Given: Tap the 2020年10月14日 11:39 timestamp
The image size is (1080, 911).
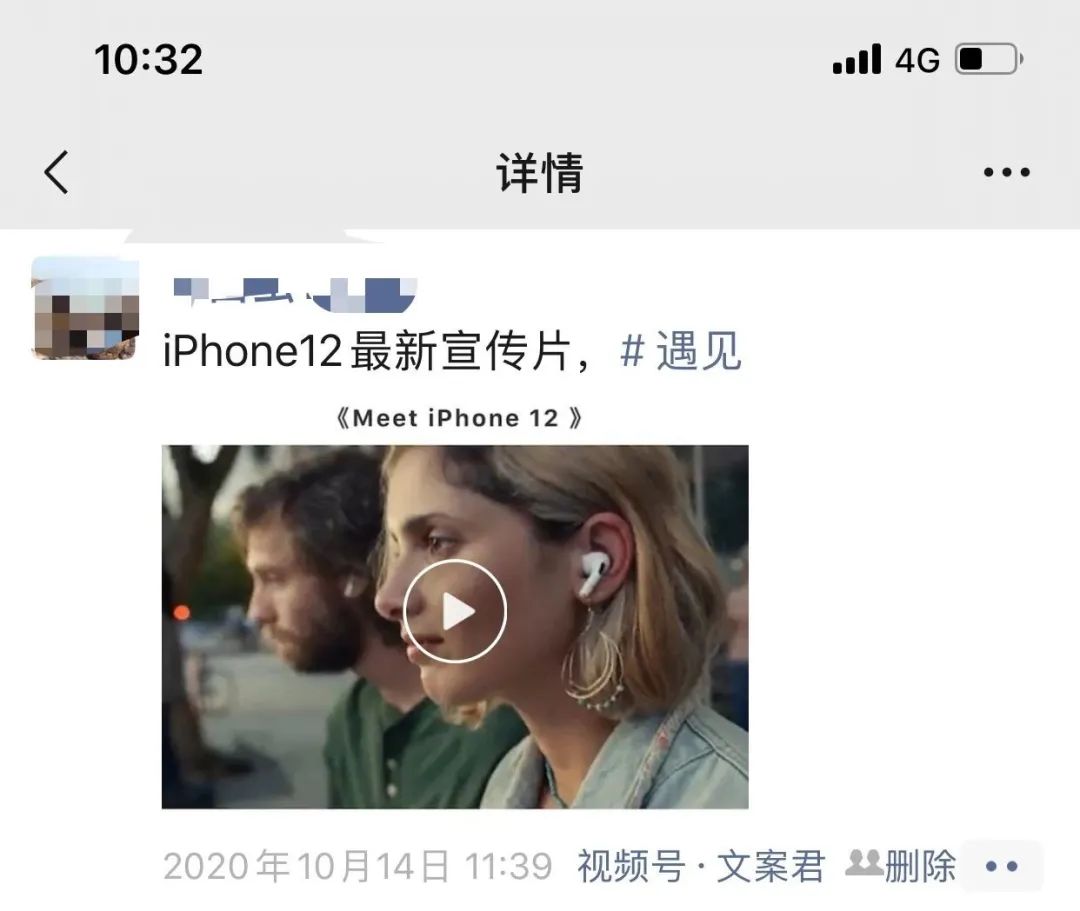Looking at the screenshot, I should point(357,866).
